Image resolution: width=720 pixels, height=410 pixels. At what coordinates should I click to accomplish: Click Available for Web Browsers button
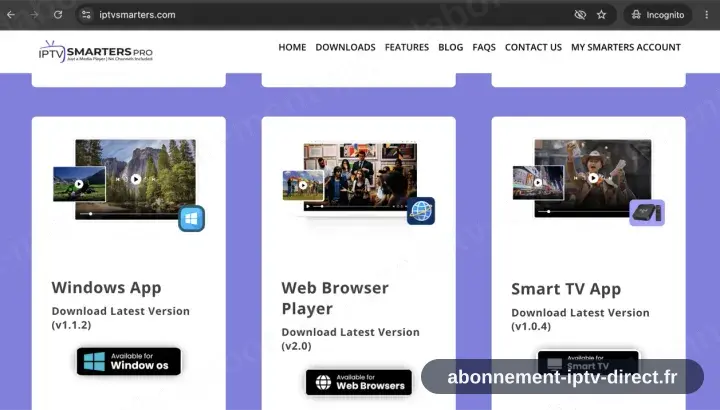pos(359,382)
